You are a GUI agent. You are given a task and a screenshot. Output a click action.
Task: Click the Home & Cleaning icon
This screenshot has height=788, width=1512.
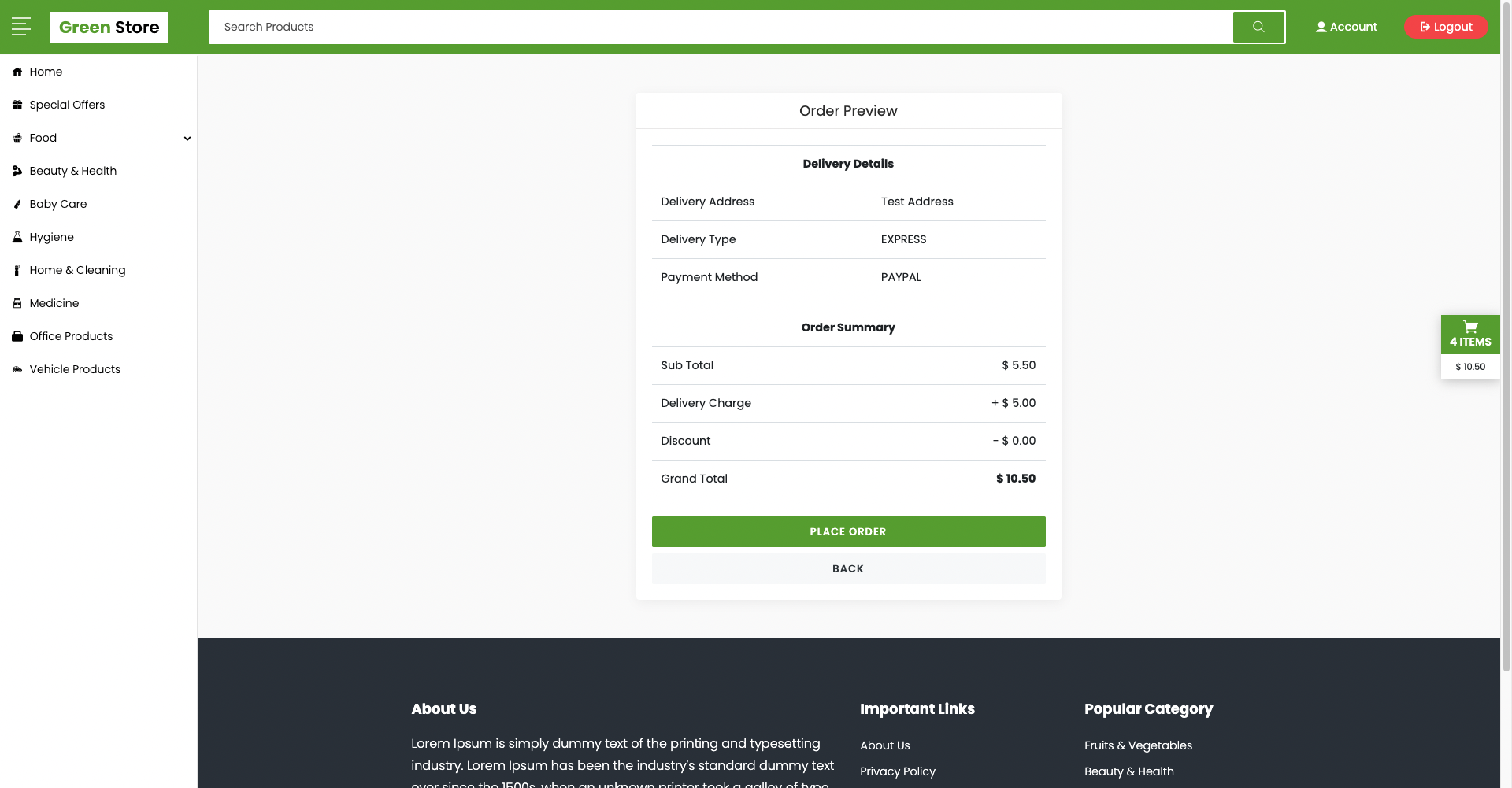(x=17, y=270)
